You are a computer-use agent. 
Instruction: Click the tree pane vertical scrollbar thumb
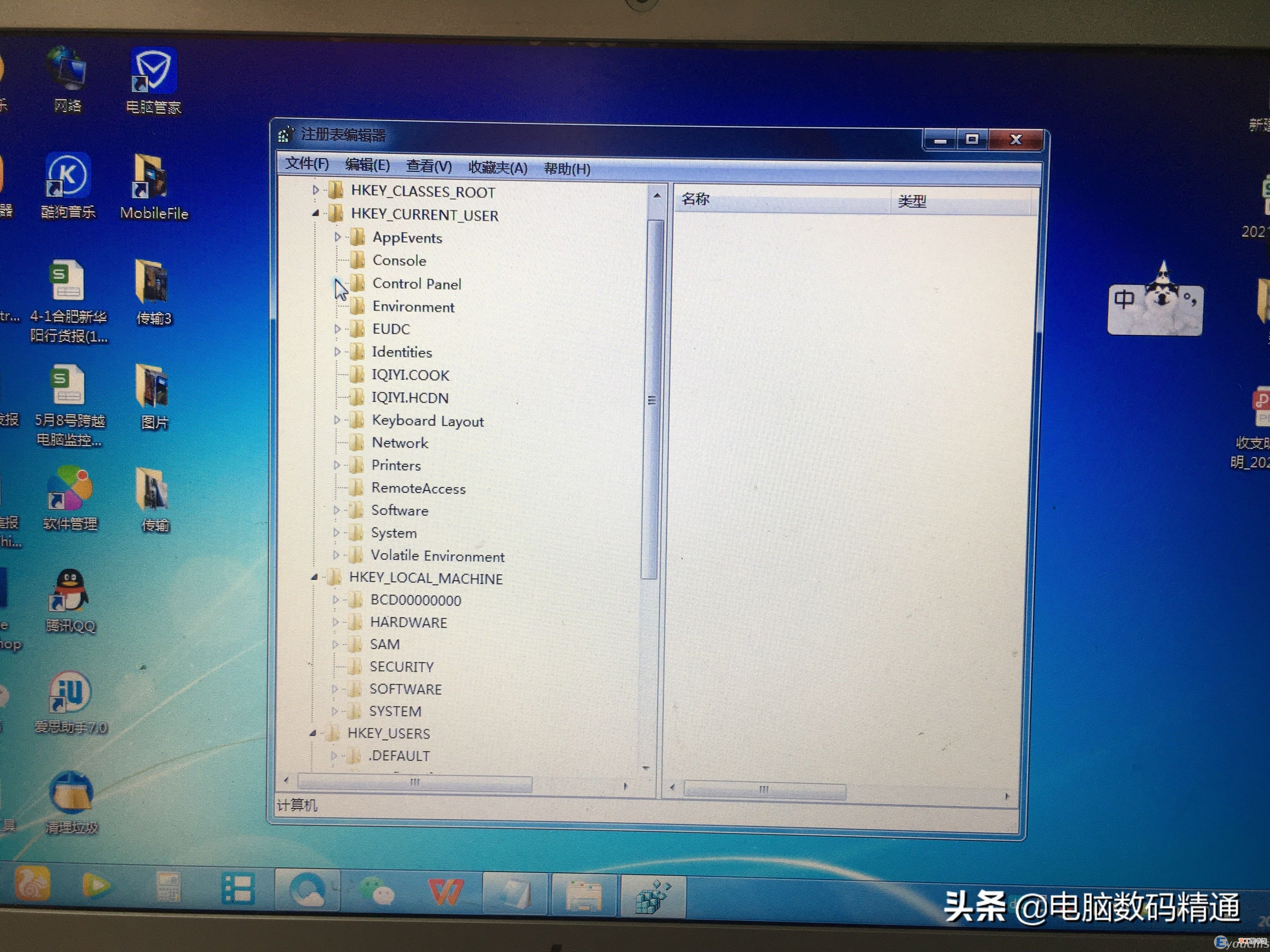tap(652, 399)
